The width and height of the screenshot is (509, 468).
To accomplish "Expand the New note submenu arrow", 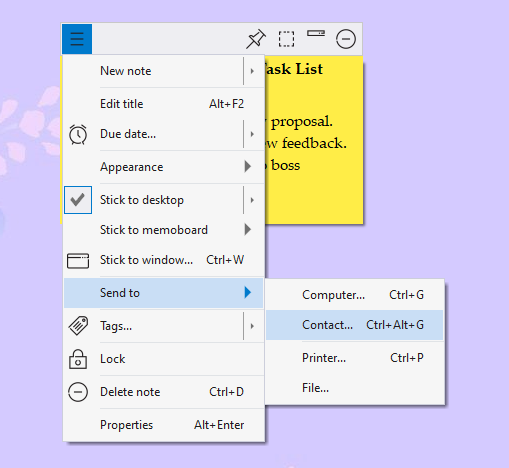I will click(x=252, y=71).
